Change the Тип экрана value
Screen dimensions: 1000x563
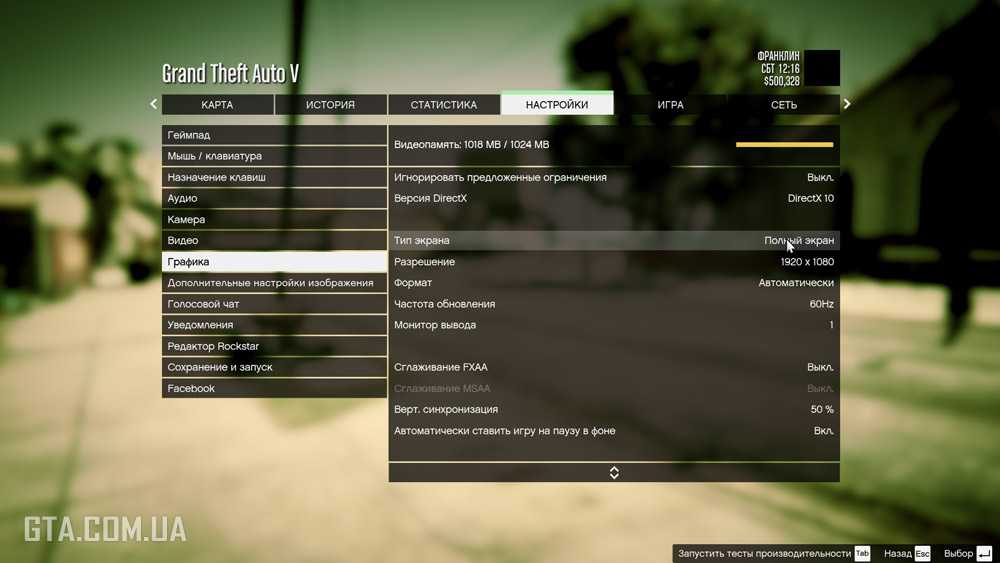pyautogui.click(x=614, y=240)
